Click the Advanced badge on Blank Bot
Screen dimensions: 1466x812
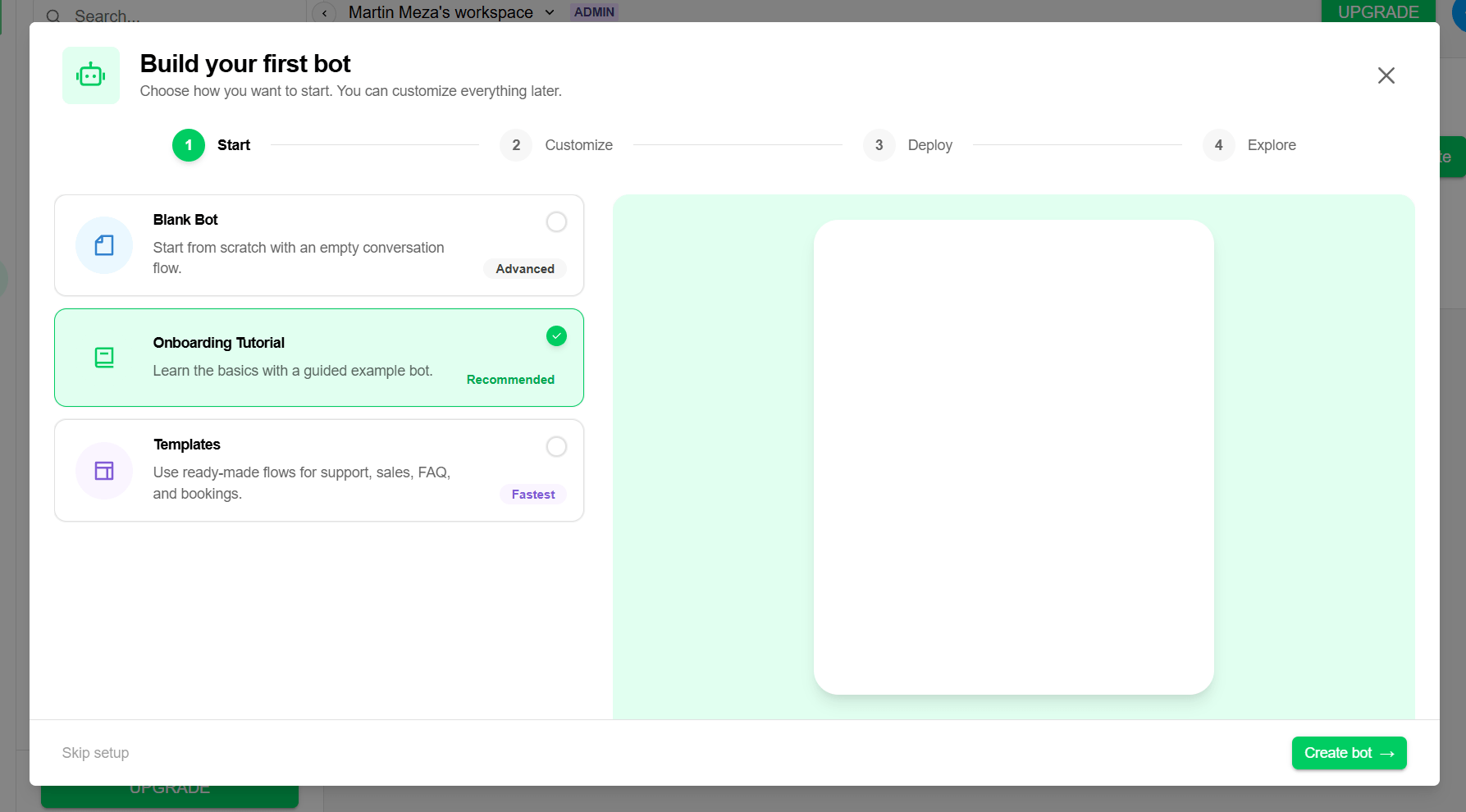click(525, 269)
